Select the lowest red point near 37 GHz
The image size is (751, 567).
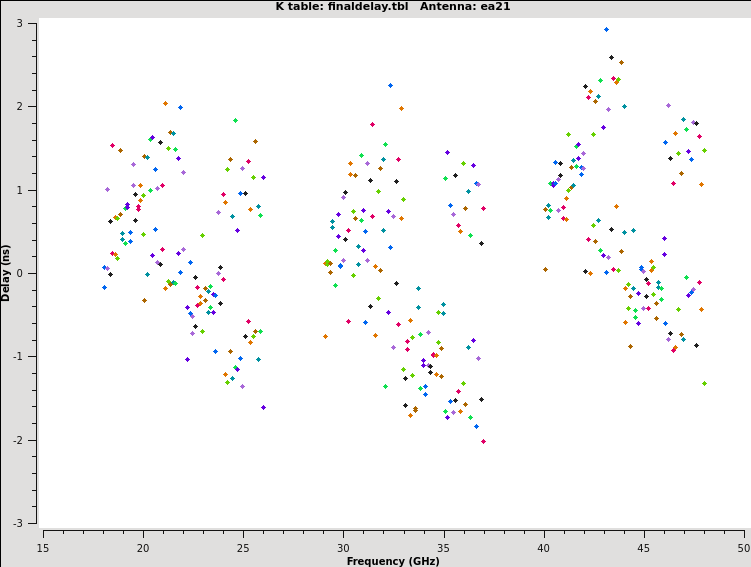[483, 441]
